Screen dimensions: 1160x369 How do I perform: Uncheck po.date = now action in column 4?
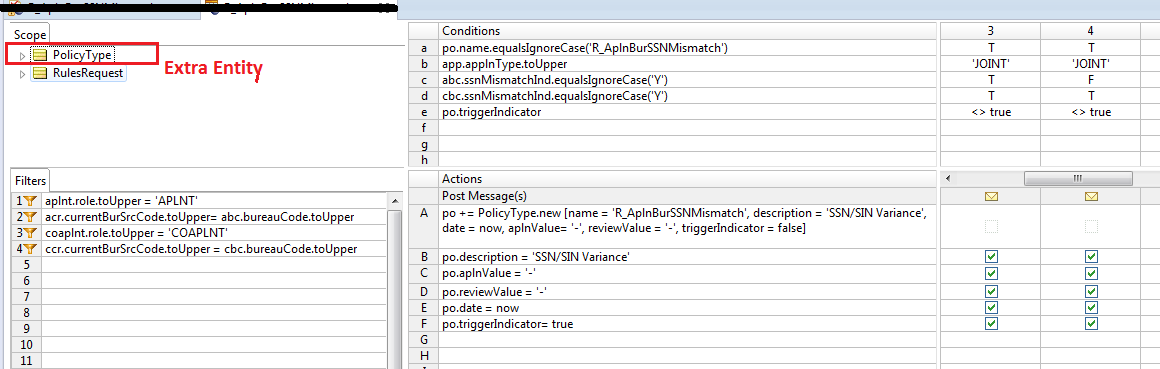(x=1091, y=307)
